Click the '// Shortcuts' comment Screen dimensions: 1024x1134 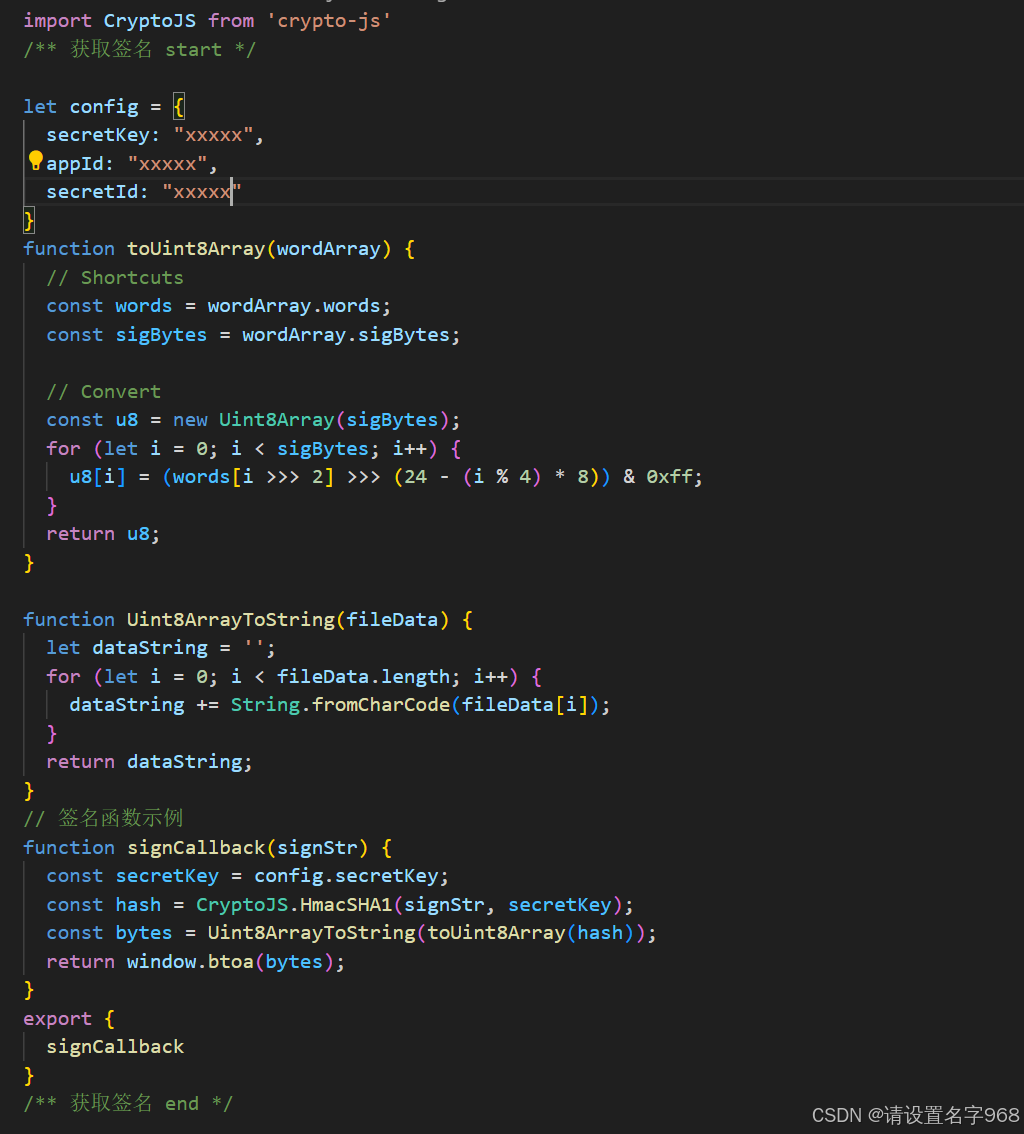(115, 278)
